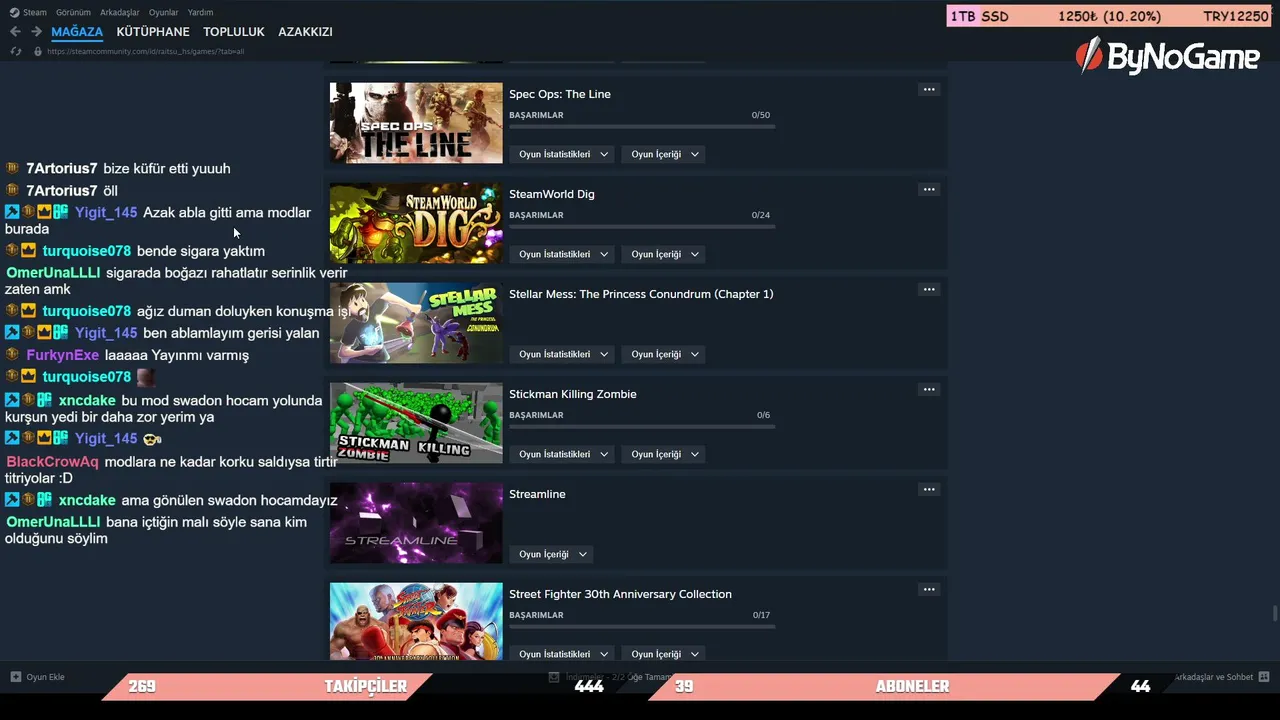Click the BAŞARIMLAR label under Stickman Killing Zombie

click(x=536, y=415)
